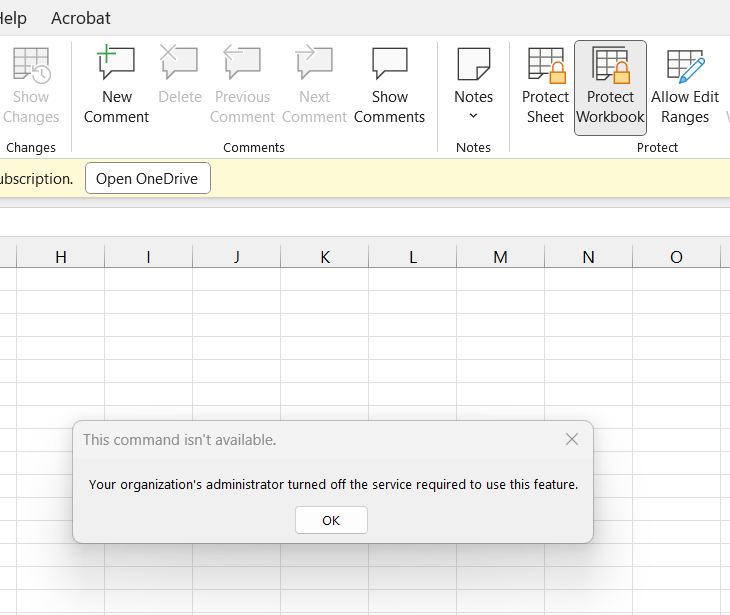Image resolution: width=730 pixels, height=615 pixels.
Task: Select column J header
Action: click(237, 257)
